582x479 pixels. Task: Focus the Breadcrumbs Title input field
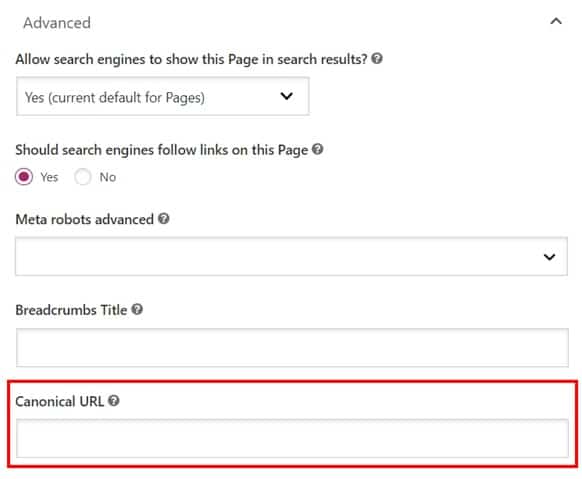[x=292, y=348]
